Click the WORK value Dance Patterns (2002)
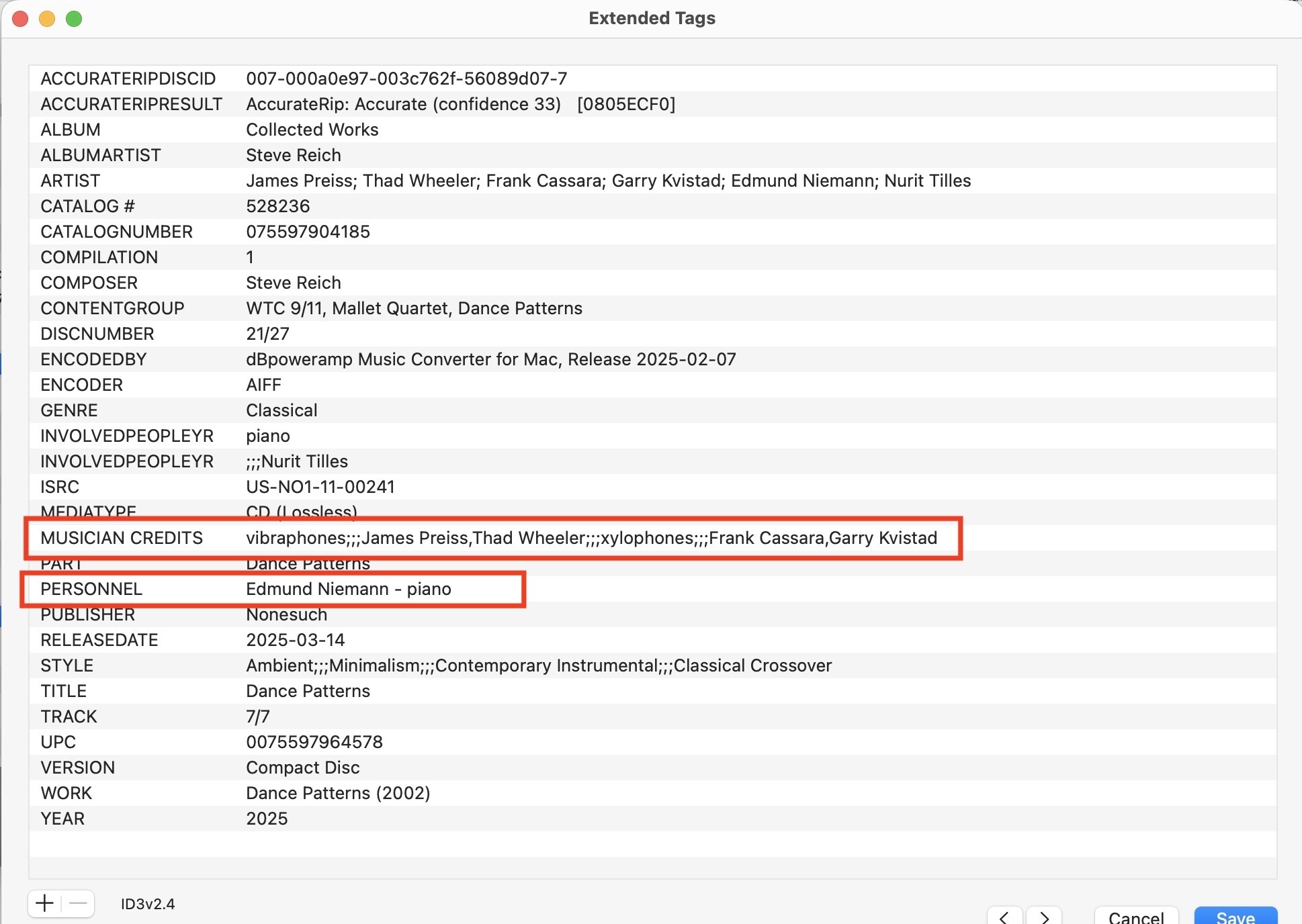Viewport: 1302px width, 924px height. [x=338, y=793]
